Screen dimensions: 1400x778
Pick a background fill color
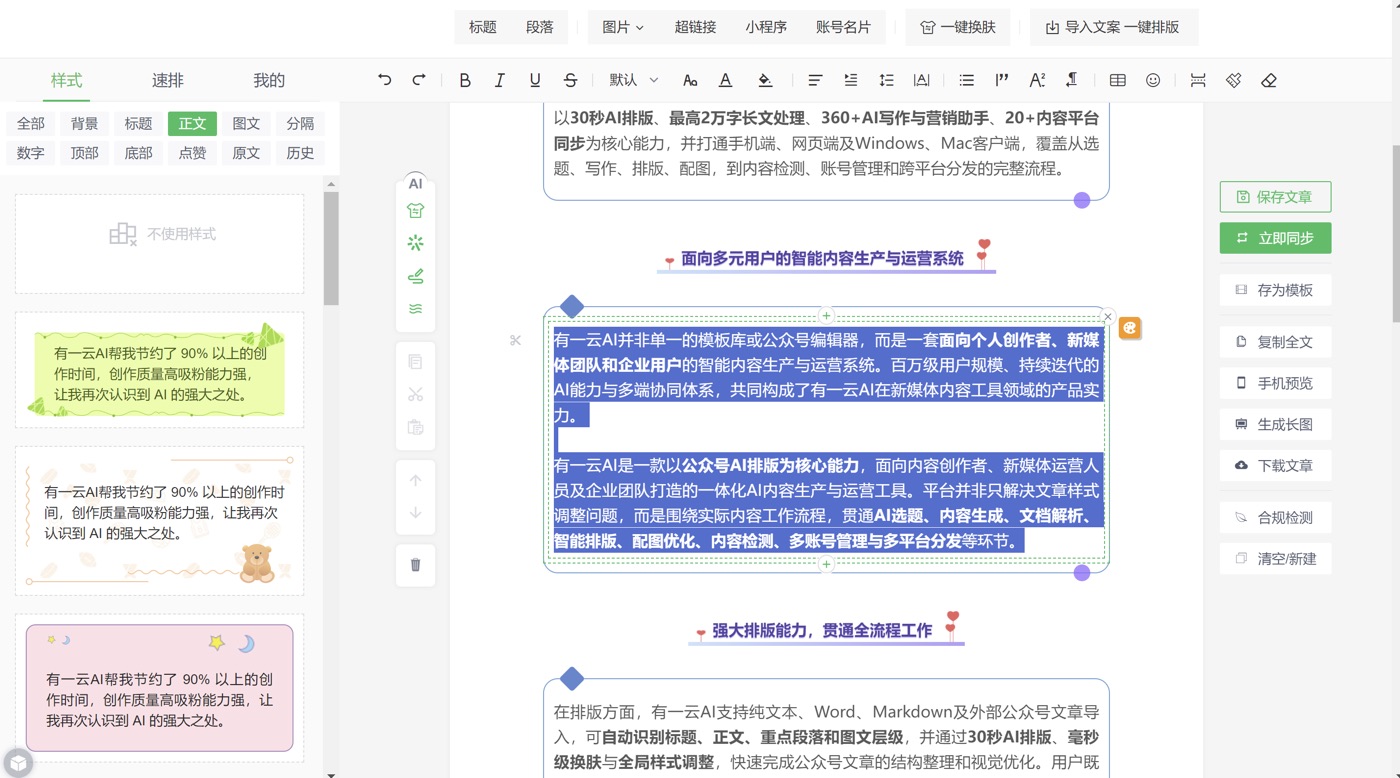765,80
